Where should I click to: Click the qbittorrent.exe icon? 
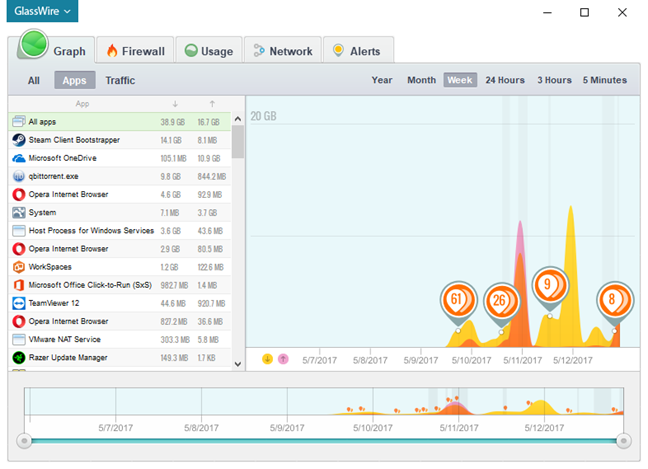point(19,176)
